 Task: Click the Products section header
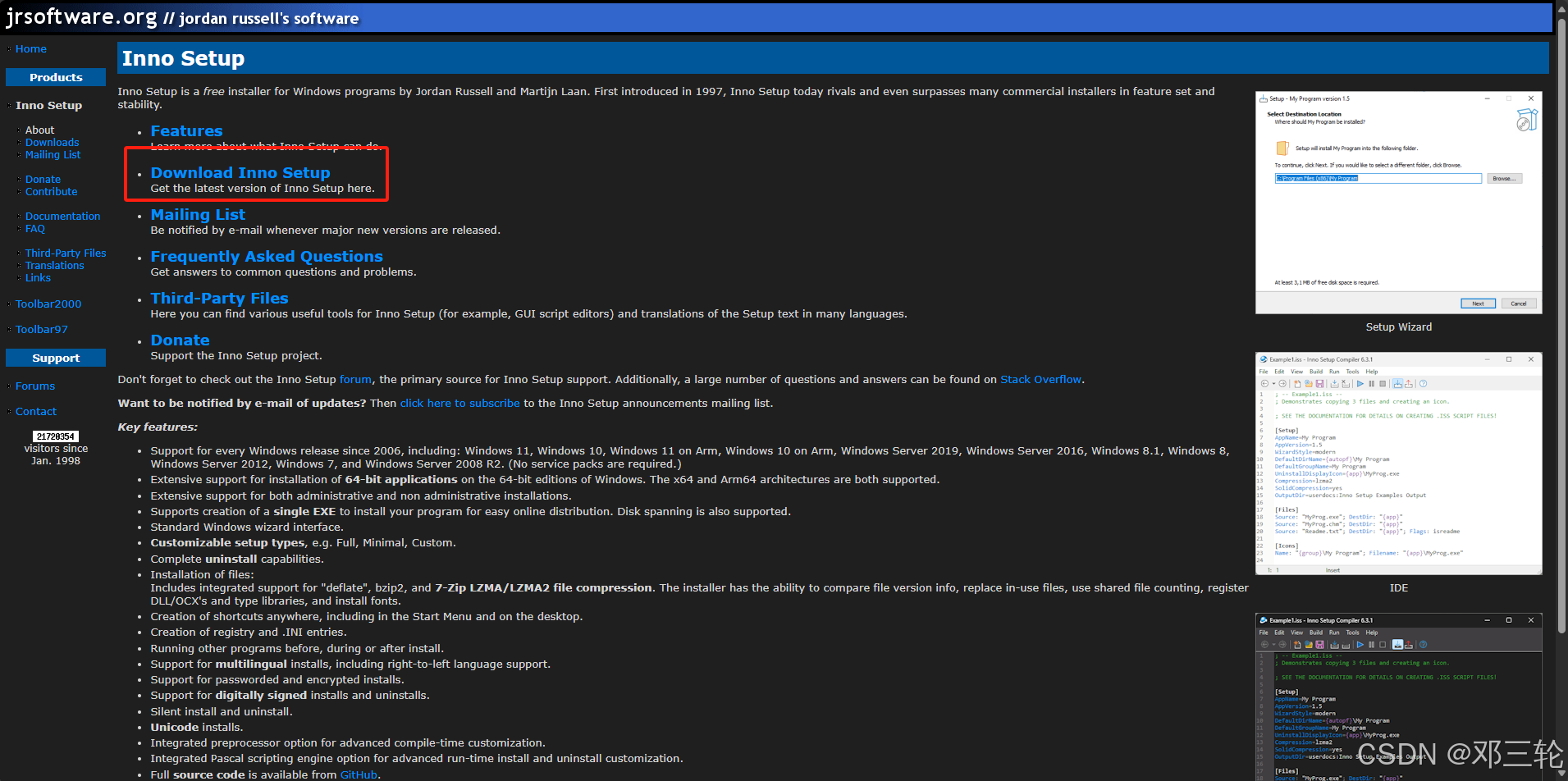(56, 77)
